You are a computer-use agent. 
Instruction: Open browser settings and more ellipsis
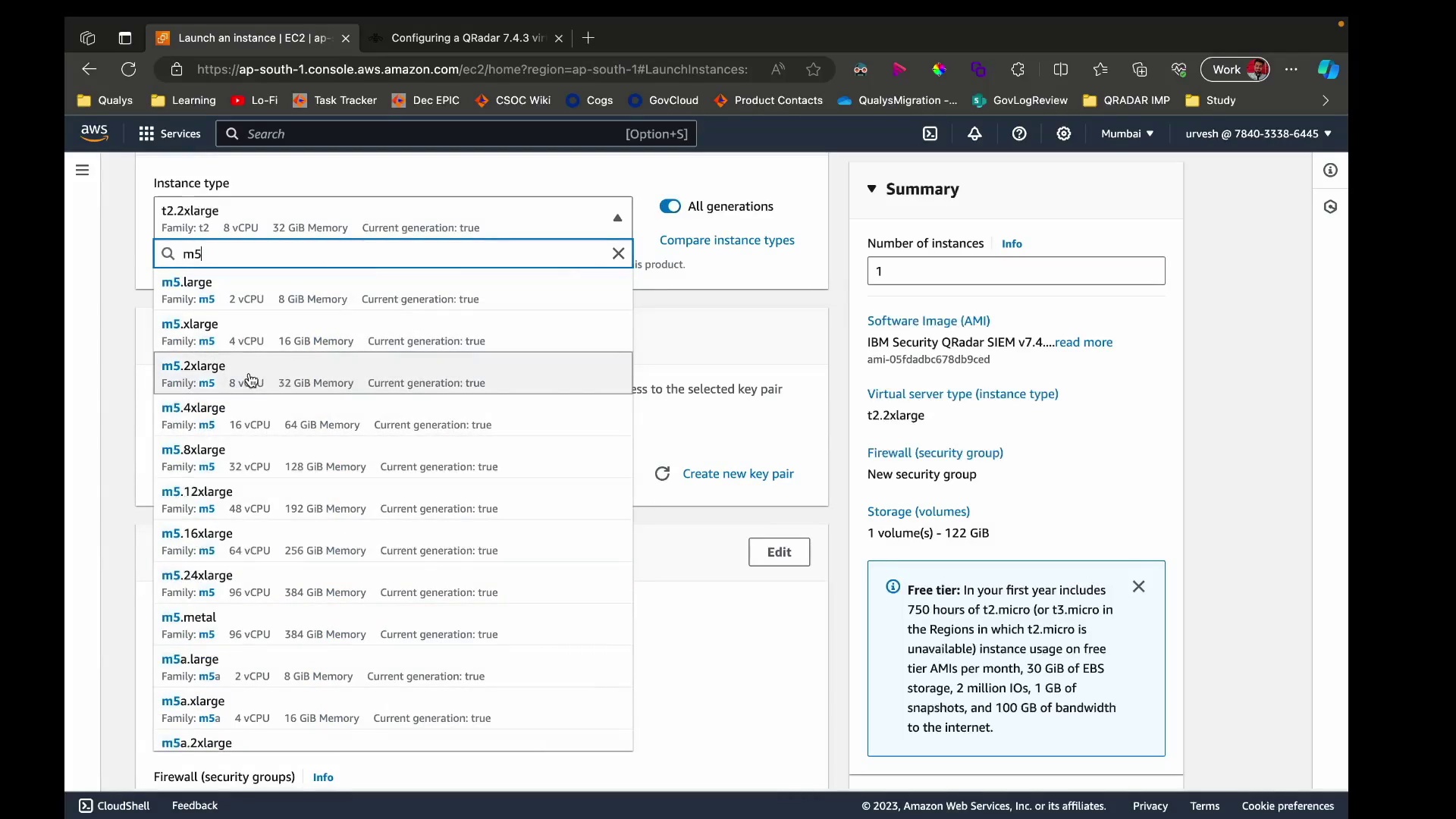1291,69
